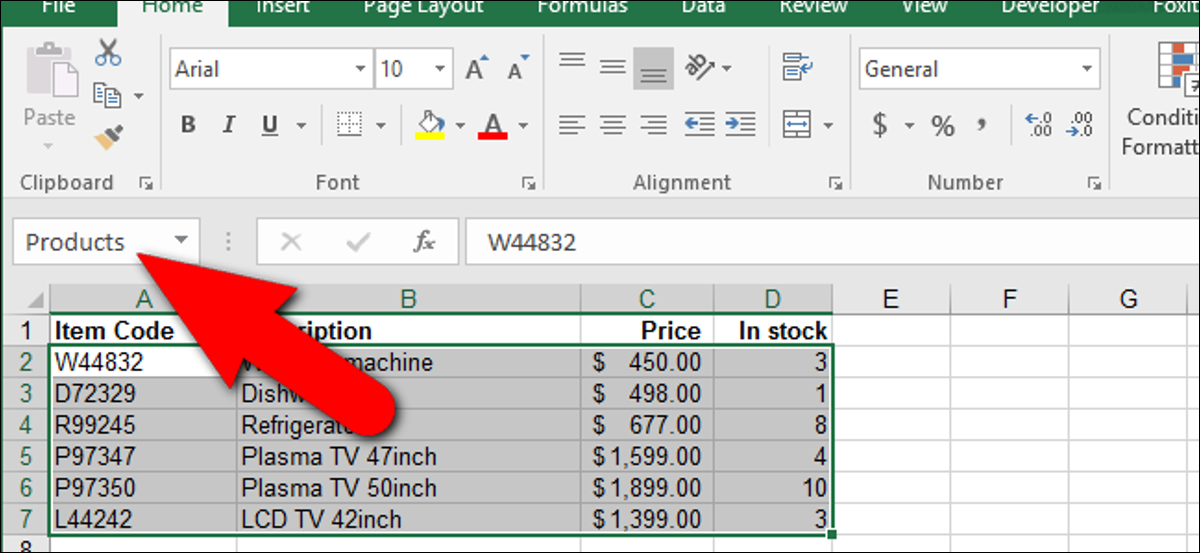This screenshot has width=1200, height=553.
Task: Select row 5 header
Action: coord(24,456)
